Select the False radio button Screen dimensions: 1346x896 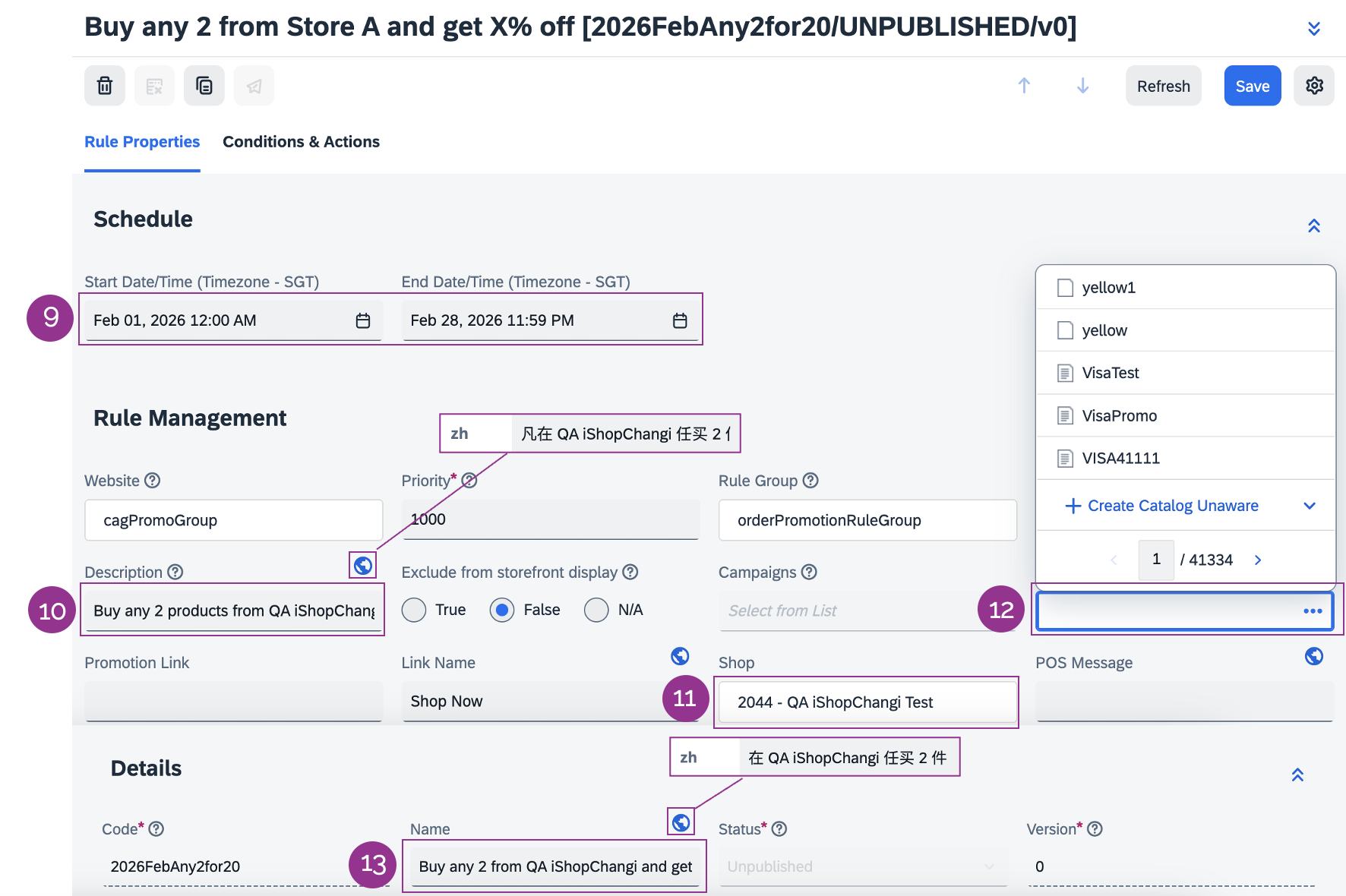pos(502,610)
